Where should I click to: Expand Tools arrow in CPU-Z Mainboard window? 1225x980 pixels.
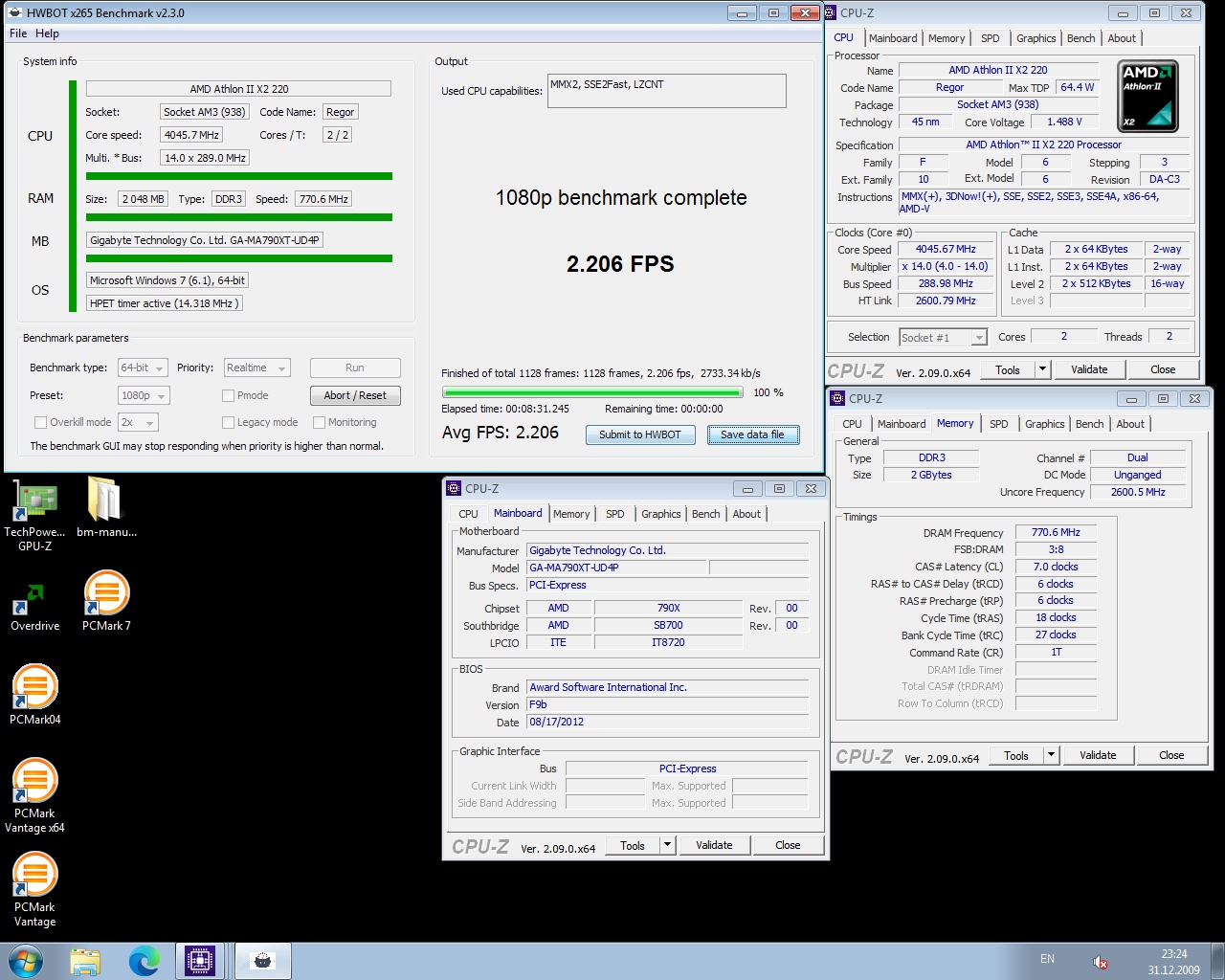(668, 845)
